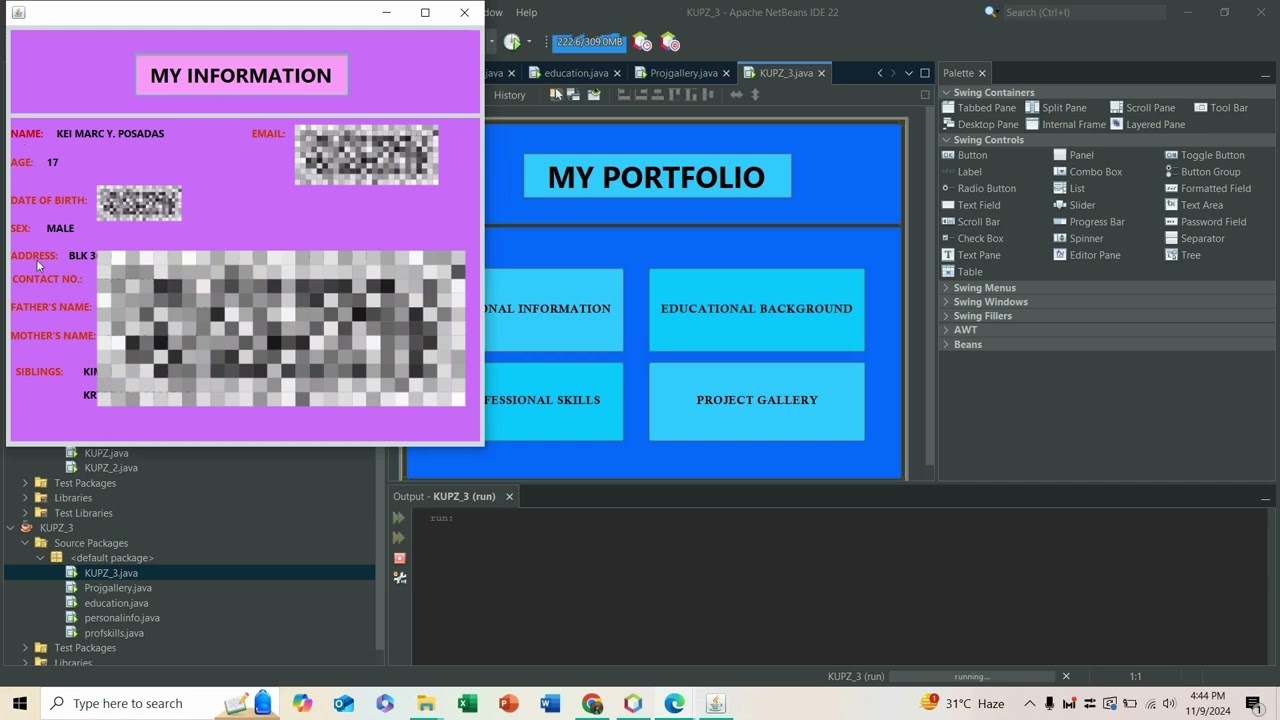Collapse the KUPZ_3 project node
The image size is (1280, 720).
11,528
